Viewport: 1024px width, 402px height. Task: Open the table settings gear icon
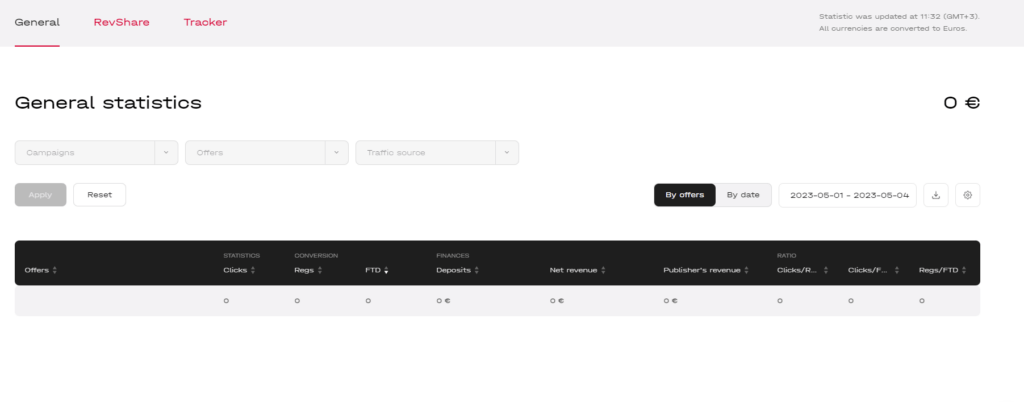point(967,195)
